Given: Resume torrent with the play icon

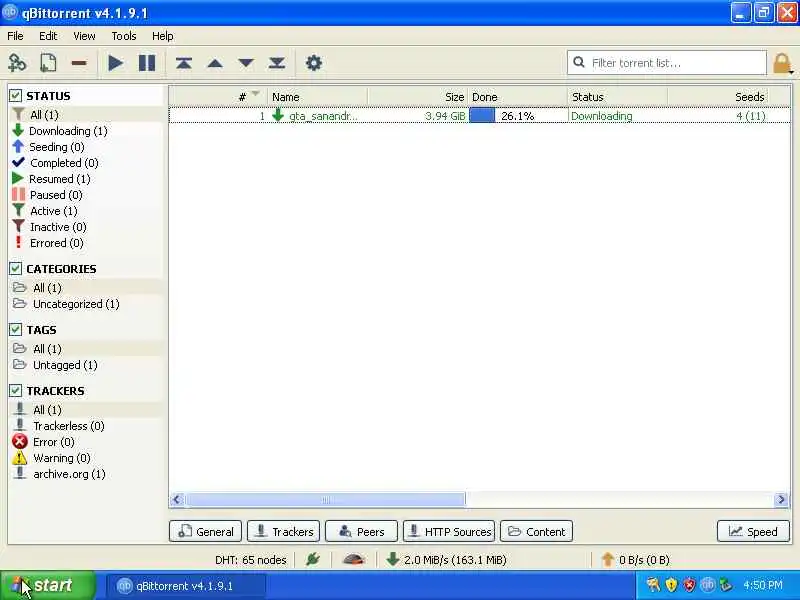Looking at the screenshot, I should point(116,63).
